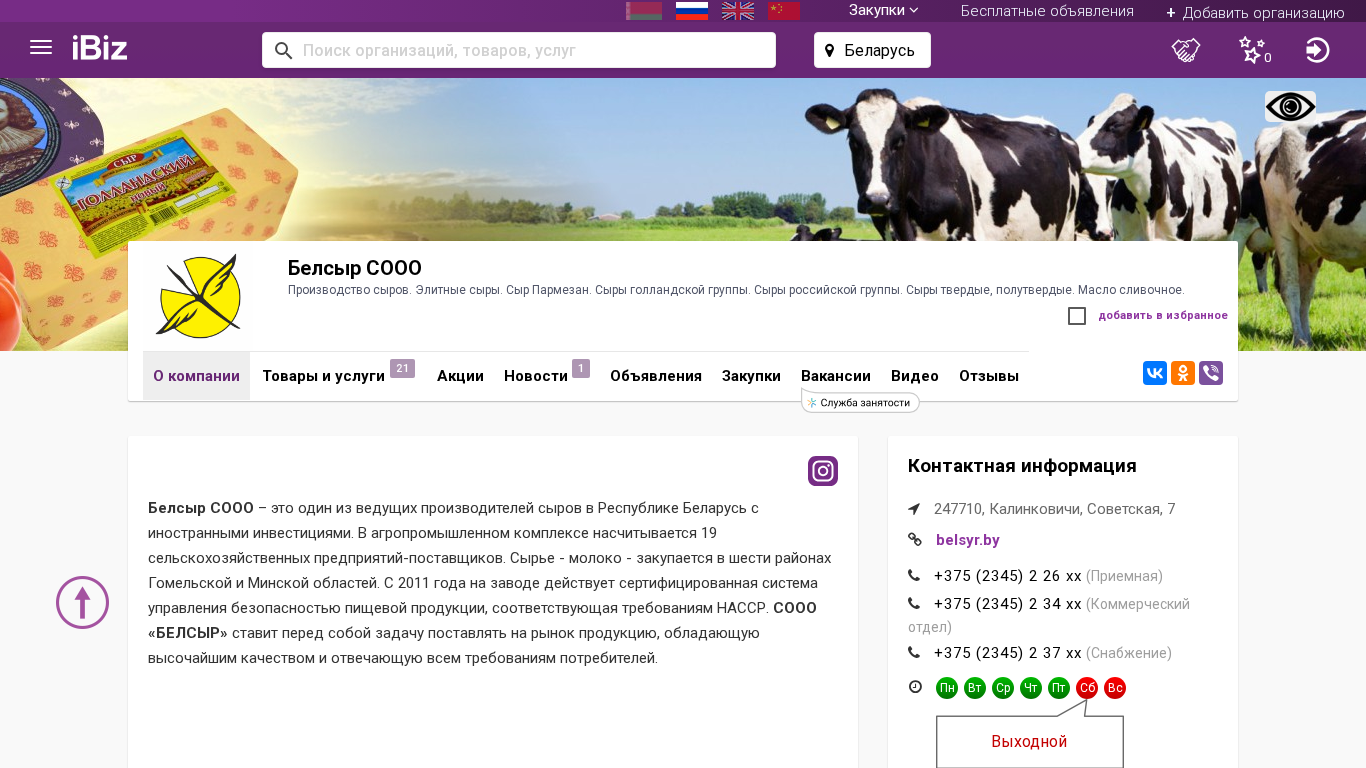This screenshot has width=1366, height=768.
Task: Share the company on Odnoklassniki
Action: click(x=1183, y=374)
